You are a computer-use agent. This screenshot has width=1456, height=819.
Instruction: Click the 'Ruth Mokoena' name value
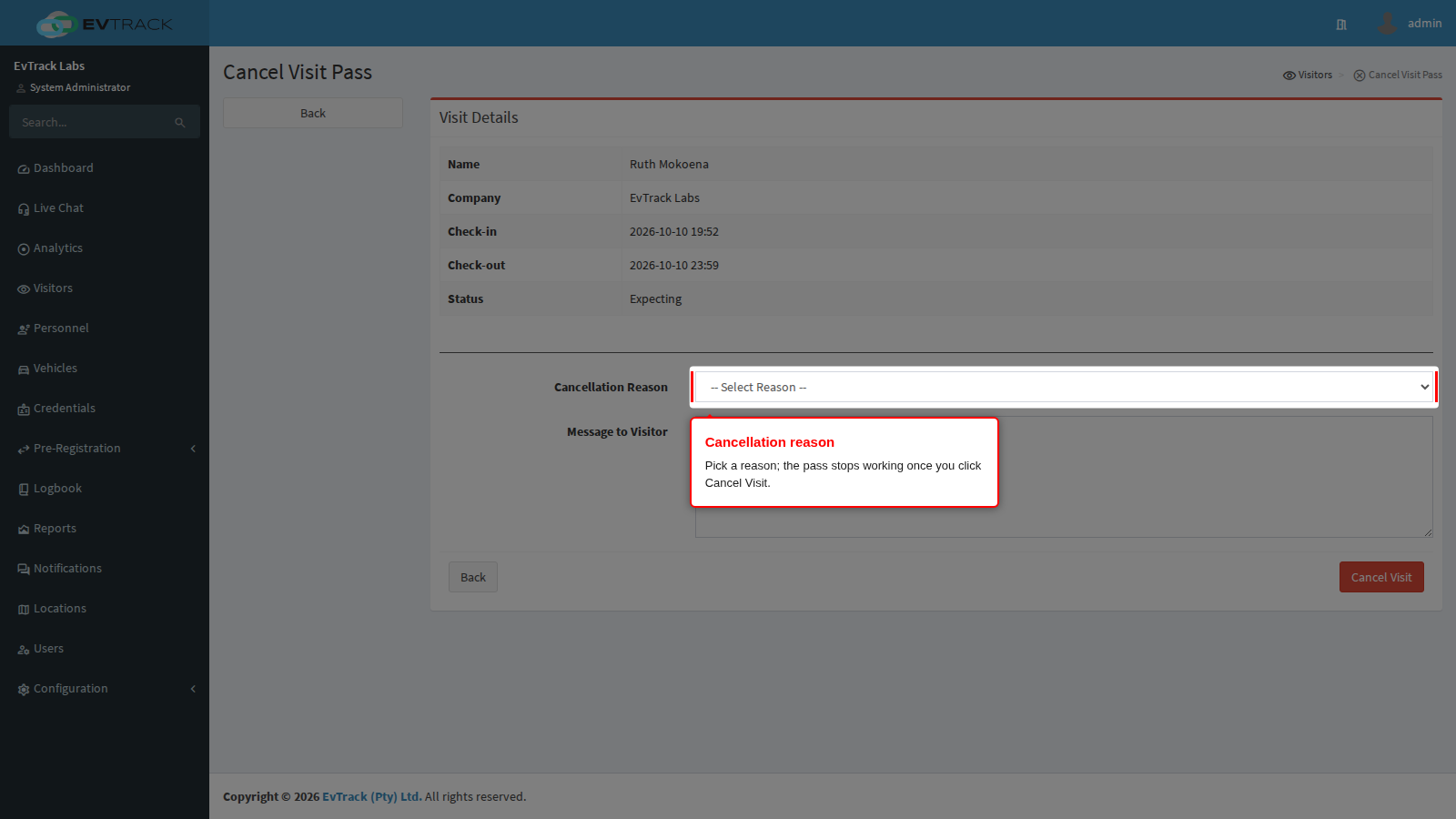[x=669, y=165]
